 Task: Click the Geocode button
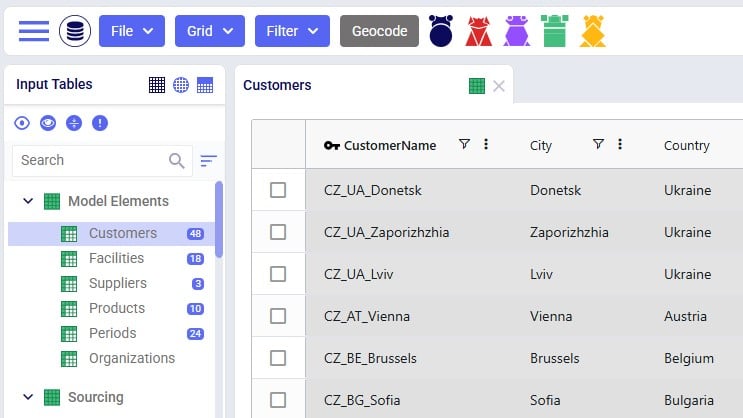pos(379,31)
